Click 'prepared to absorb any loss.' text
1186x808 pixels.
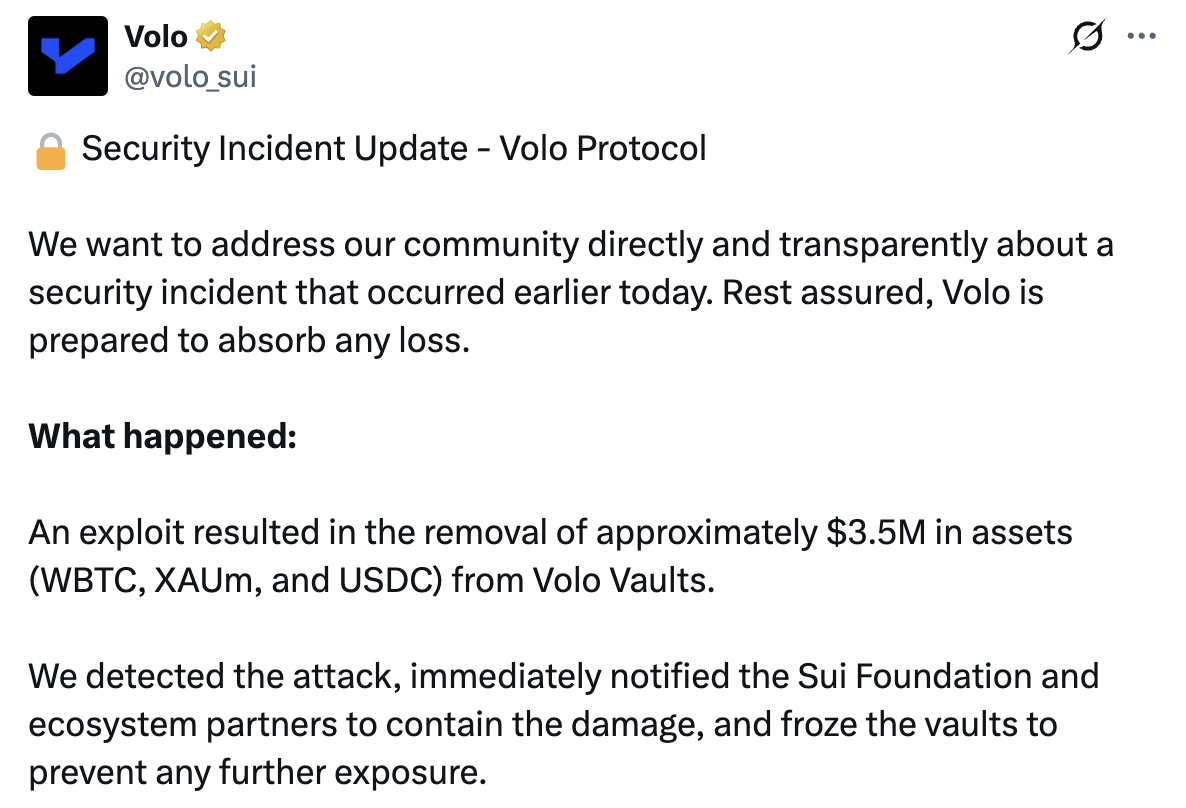tap(248, 341)
